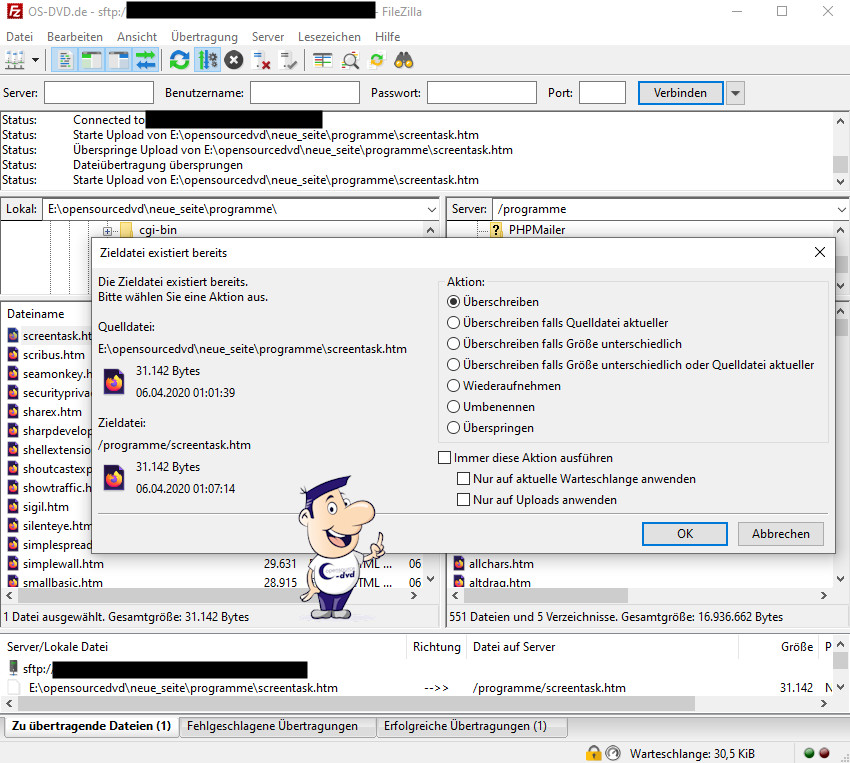
Task: Toggle message log display icon
Action: click(x=64, y=60)
